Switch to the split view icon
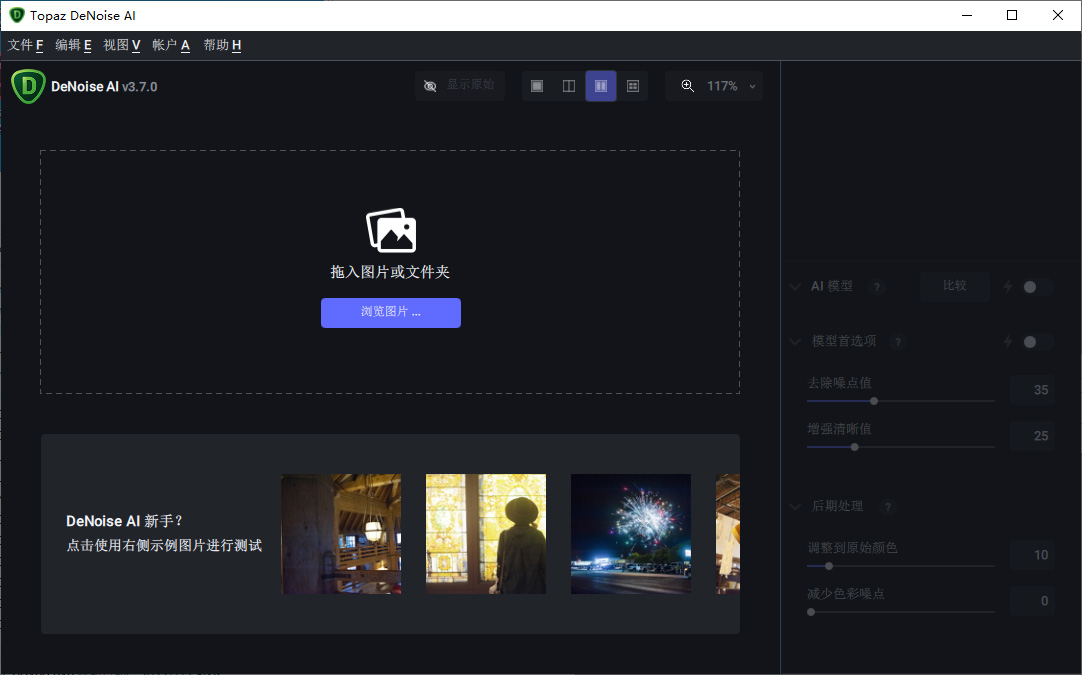The height and width of the screenshot is (675, 1082). 569,86
